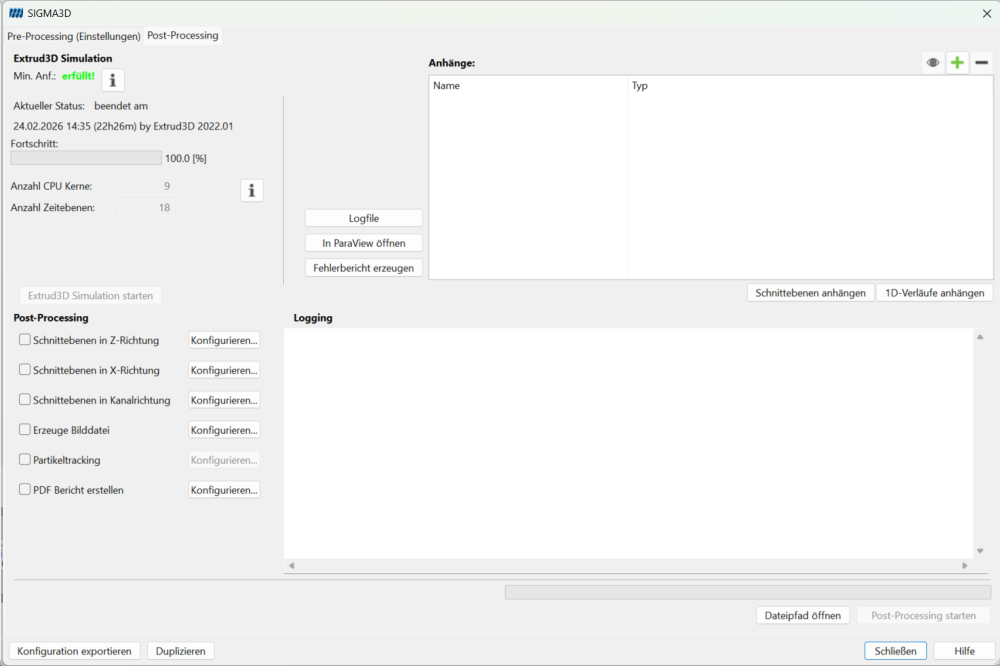This screenshot has height=666, width=1000.
Task: Enable Schnittebenen in X-Richtung checkbox
Action: point(25,369)
